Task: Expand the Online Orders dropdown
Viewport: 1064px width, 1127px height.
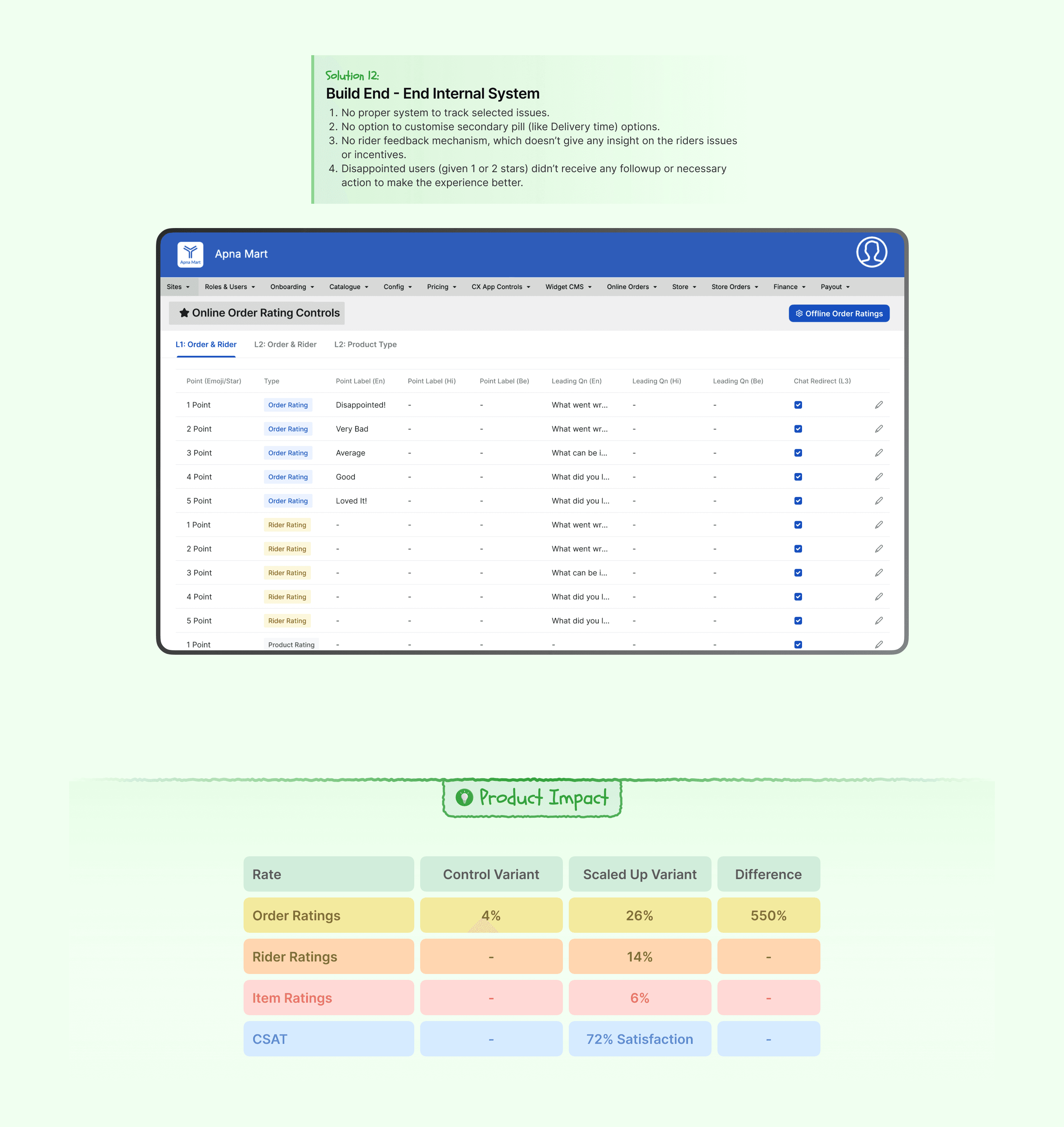Action: [631, 287]
